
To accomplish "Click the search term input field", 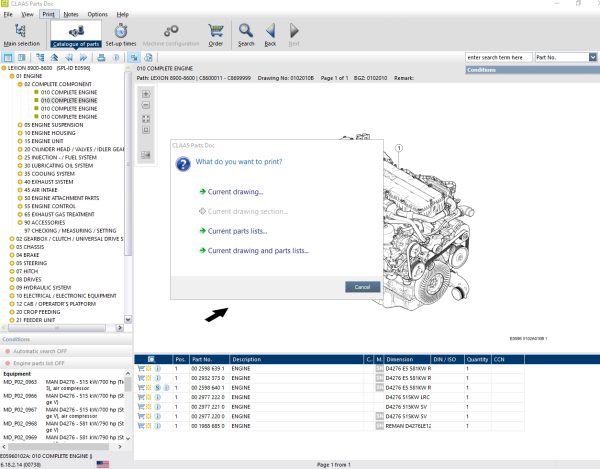I will tap(497, 58).
